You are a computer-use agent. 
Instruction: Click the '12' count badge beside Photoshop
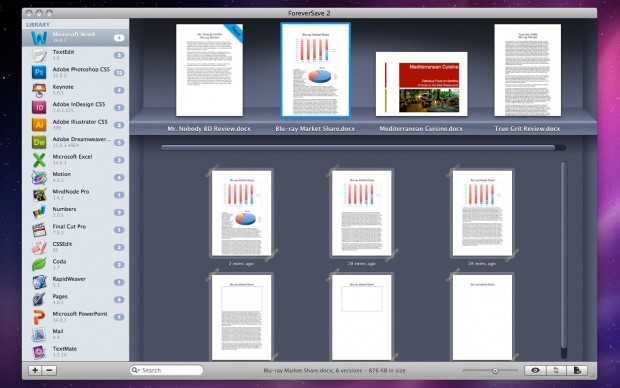119,73
